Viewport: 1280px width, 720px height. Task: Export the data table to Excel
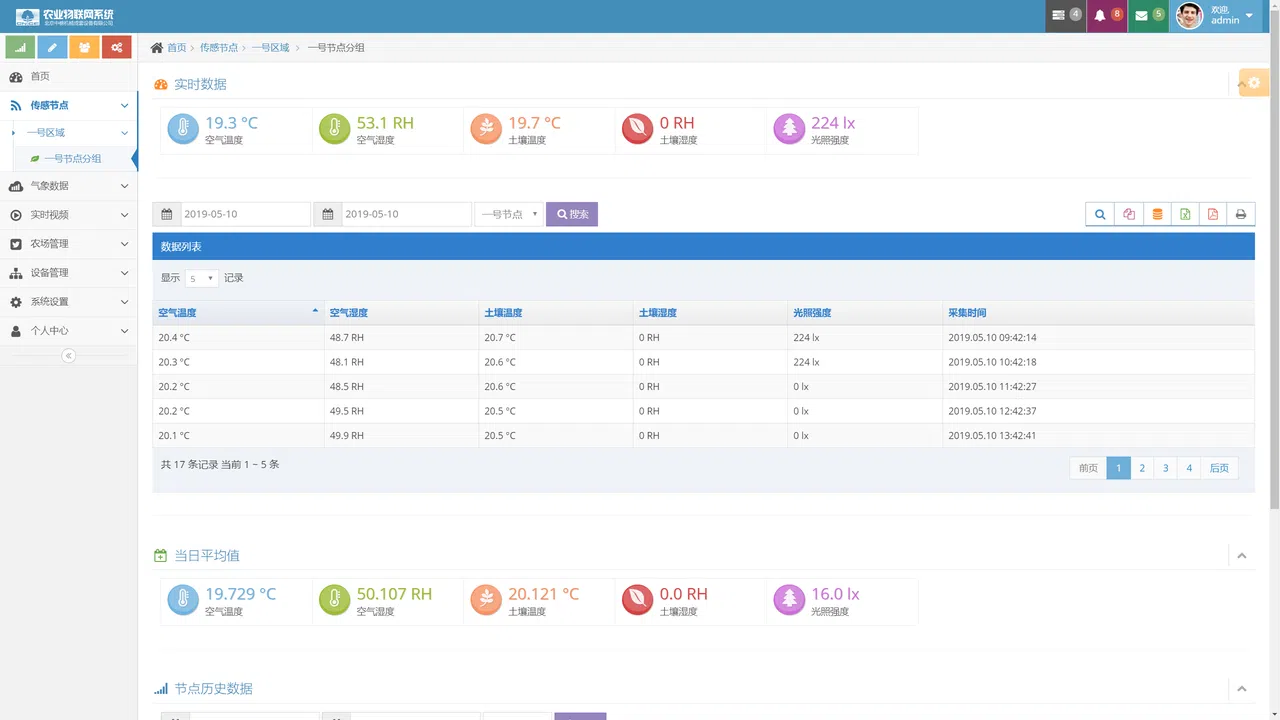1184,214
